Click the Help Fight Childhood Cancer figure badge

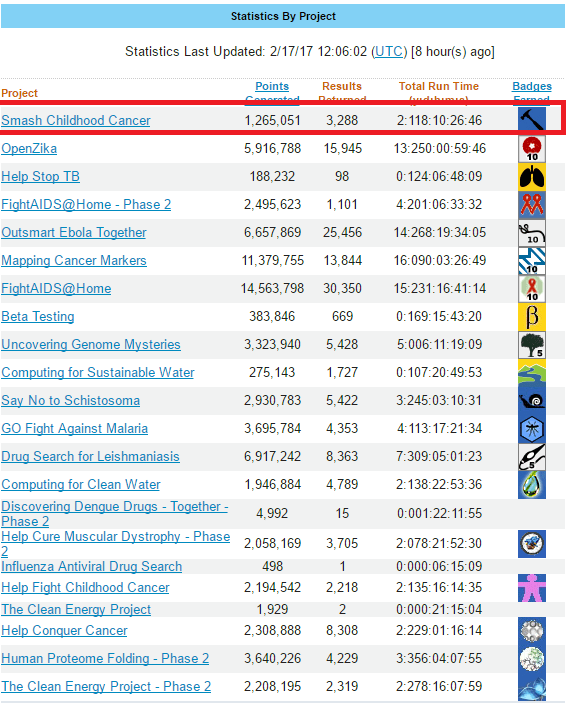pos(532,588)
